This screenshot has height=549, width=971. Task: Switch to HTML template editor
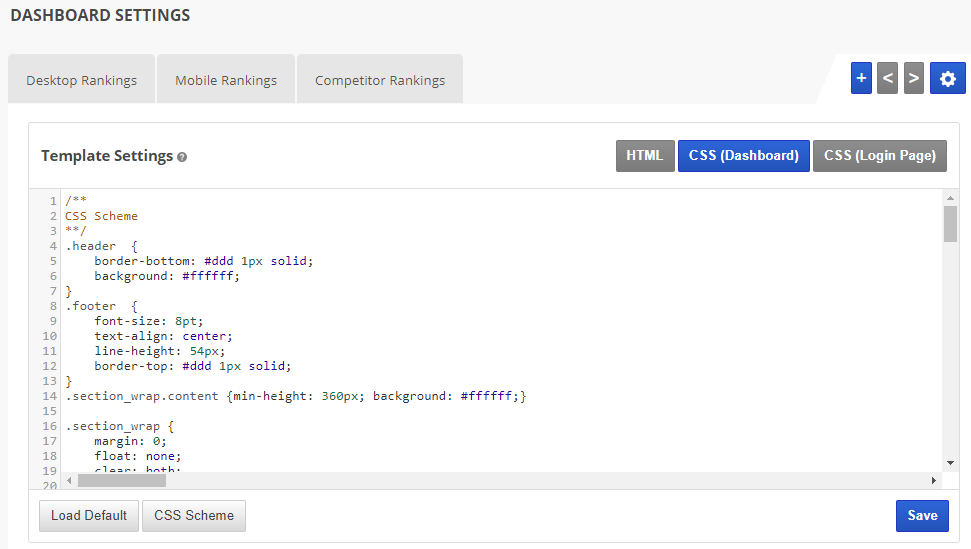coord(645,156)
